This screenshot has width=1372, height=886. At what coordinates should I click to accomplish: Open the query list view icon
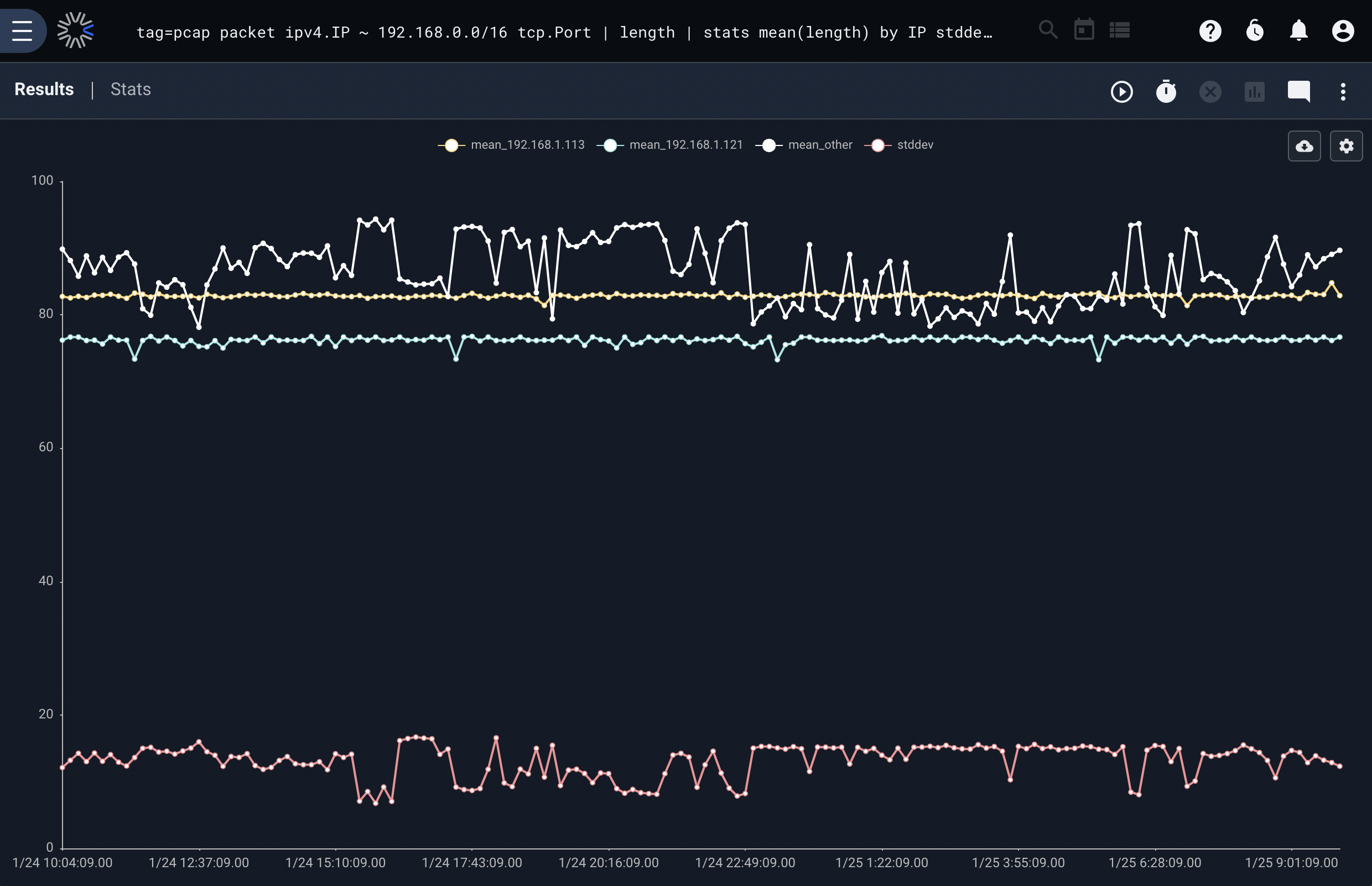tap(1119, 30)
